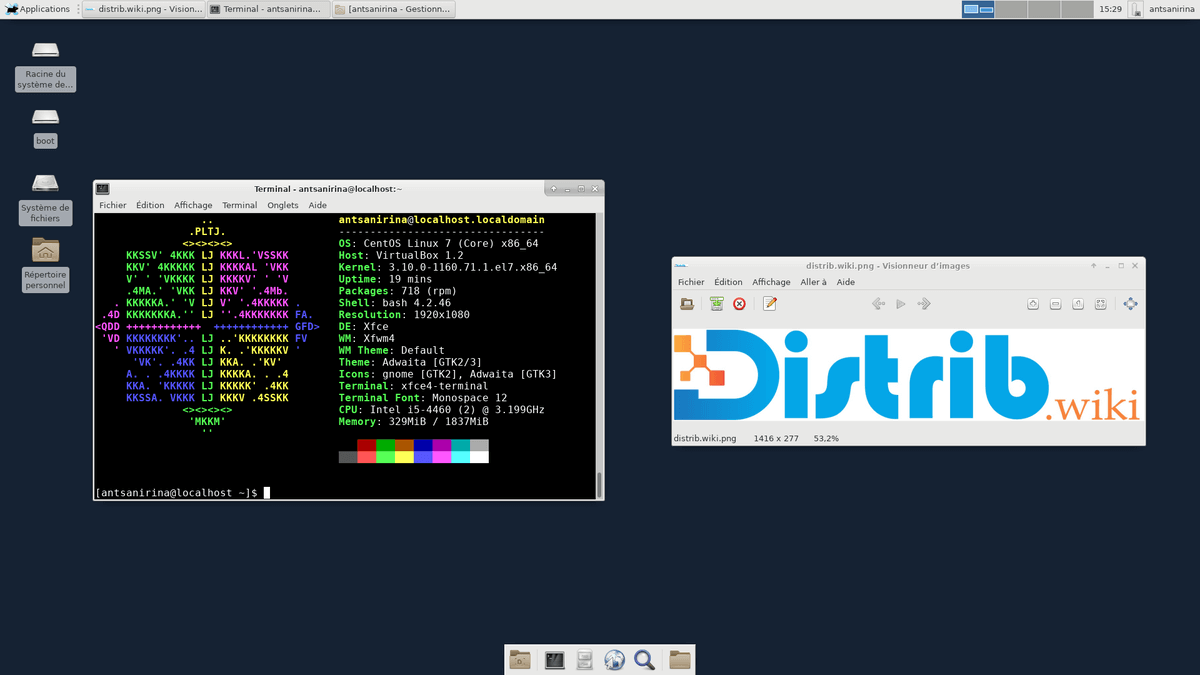Roll up the image viewer with its arrow button
The image size is (1200, 675).
point(1094,265)
